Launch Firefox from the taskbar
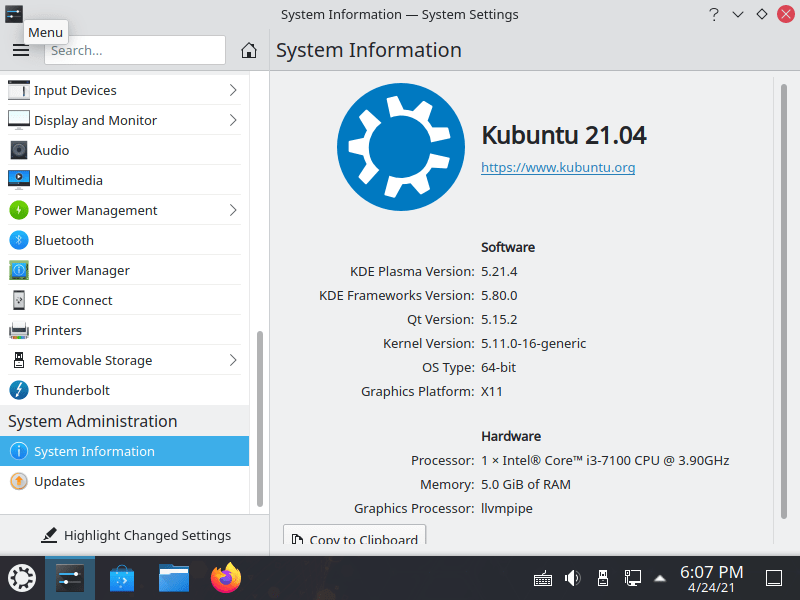 point(226,578)
